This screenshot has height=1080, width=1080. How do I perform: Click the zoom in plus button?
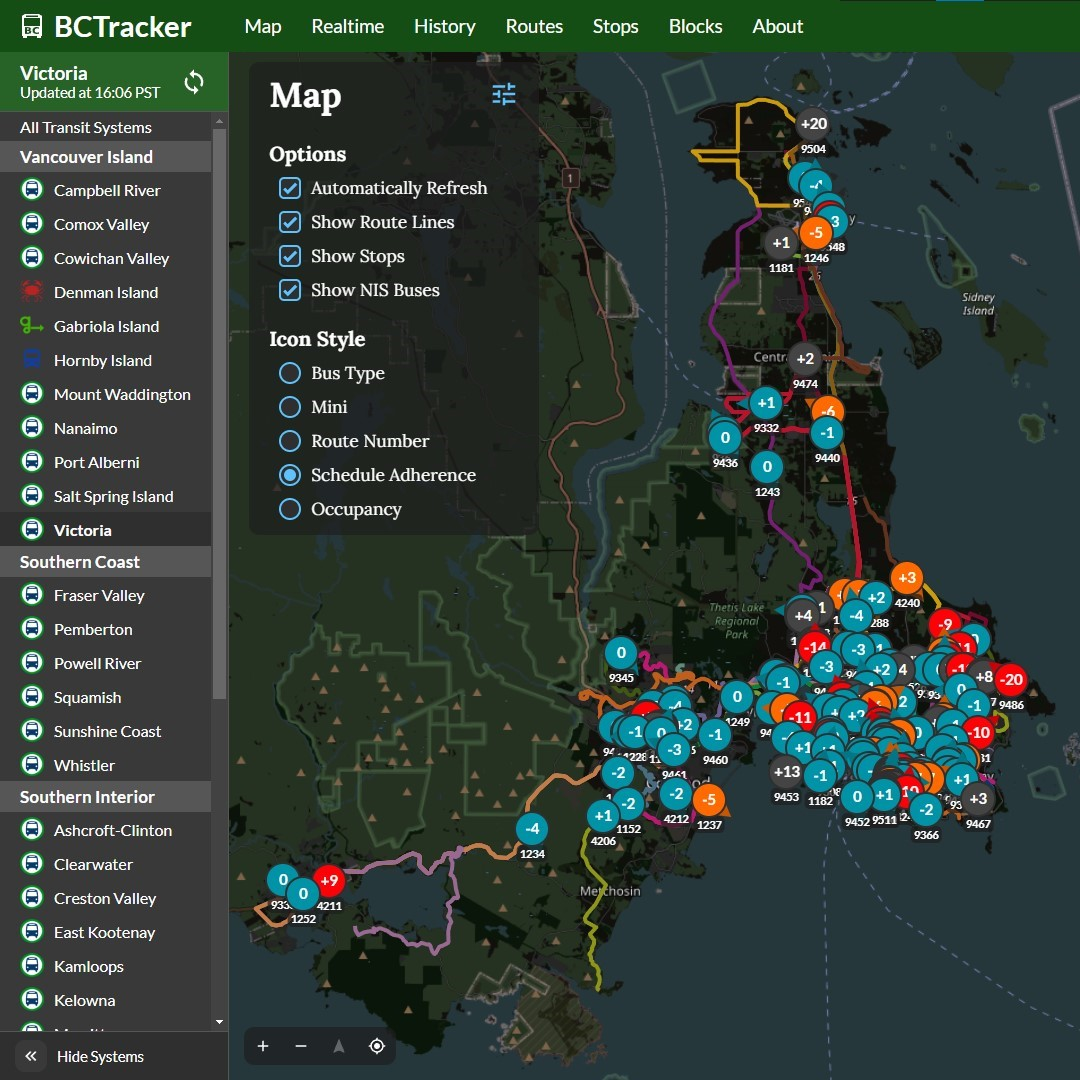[263, 1046]
